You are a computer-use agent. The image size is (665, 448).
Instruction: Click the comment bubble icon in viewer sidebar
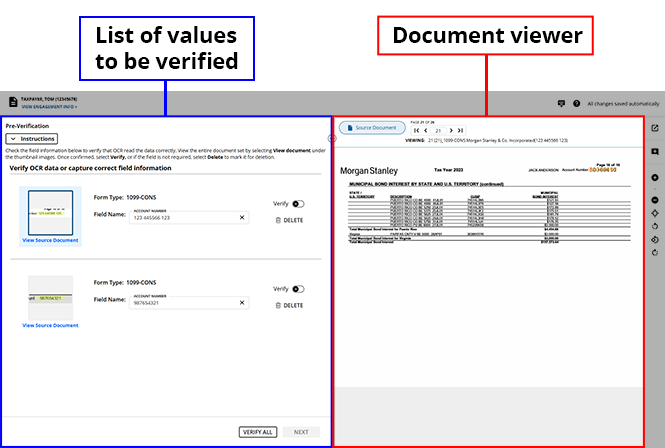(x=655, y=151)
